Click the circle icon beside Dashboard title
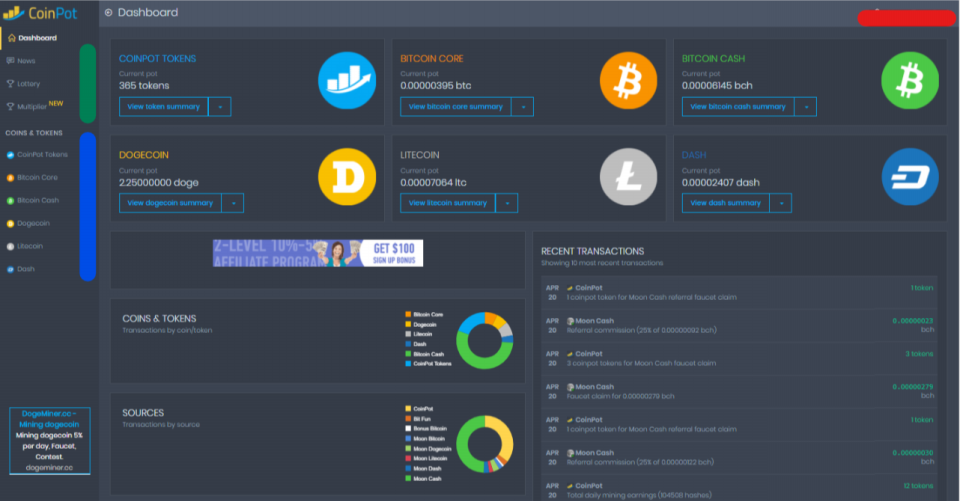960x501 pixels. pos(108,12)
